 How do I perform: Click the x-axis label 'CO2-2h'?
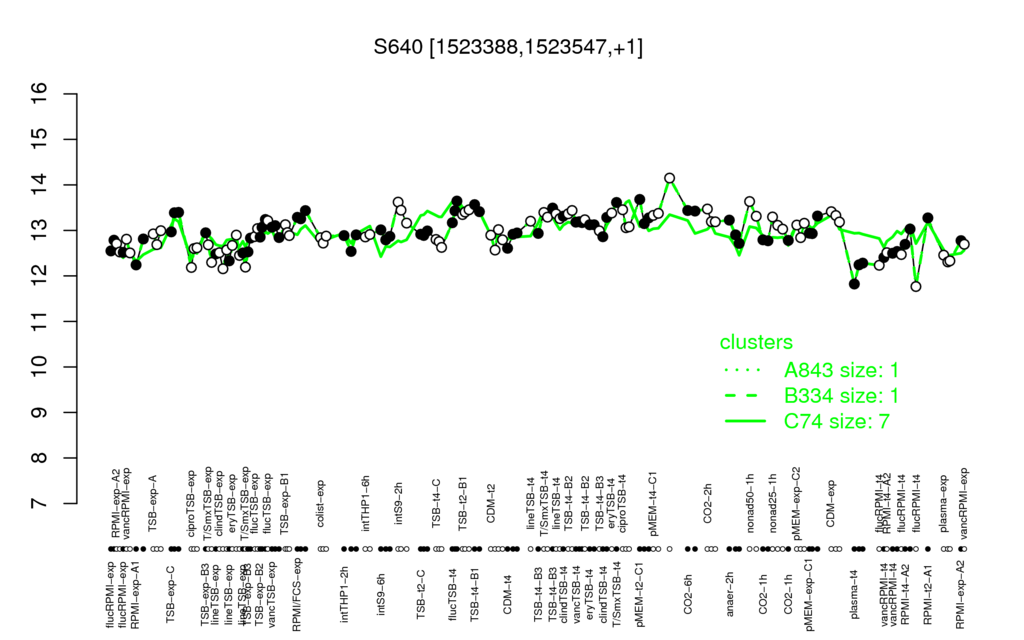point(708,504)
